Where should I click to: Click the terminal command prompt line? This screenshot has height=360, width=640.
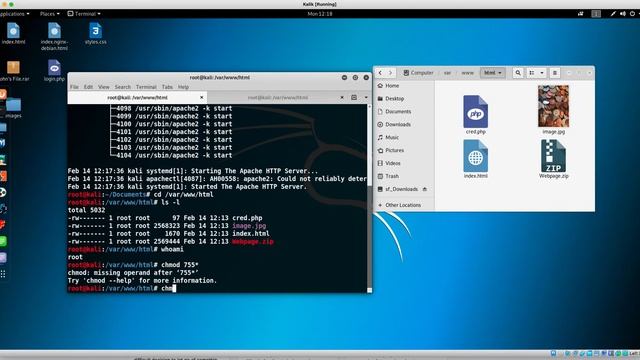coord(217,288)
